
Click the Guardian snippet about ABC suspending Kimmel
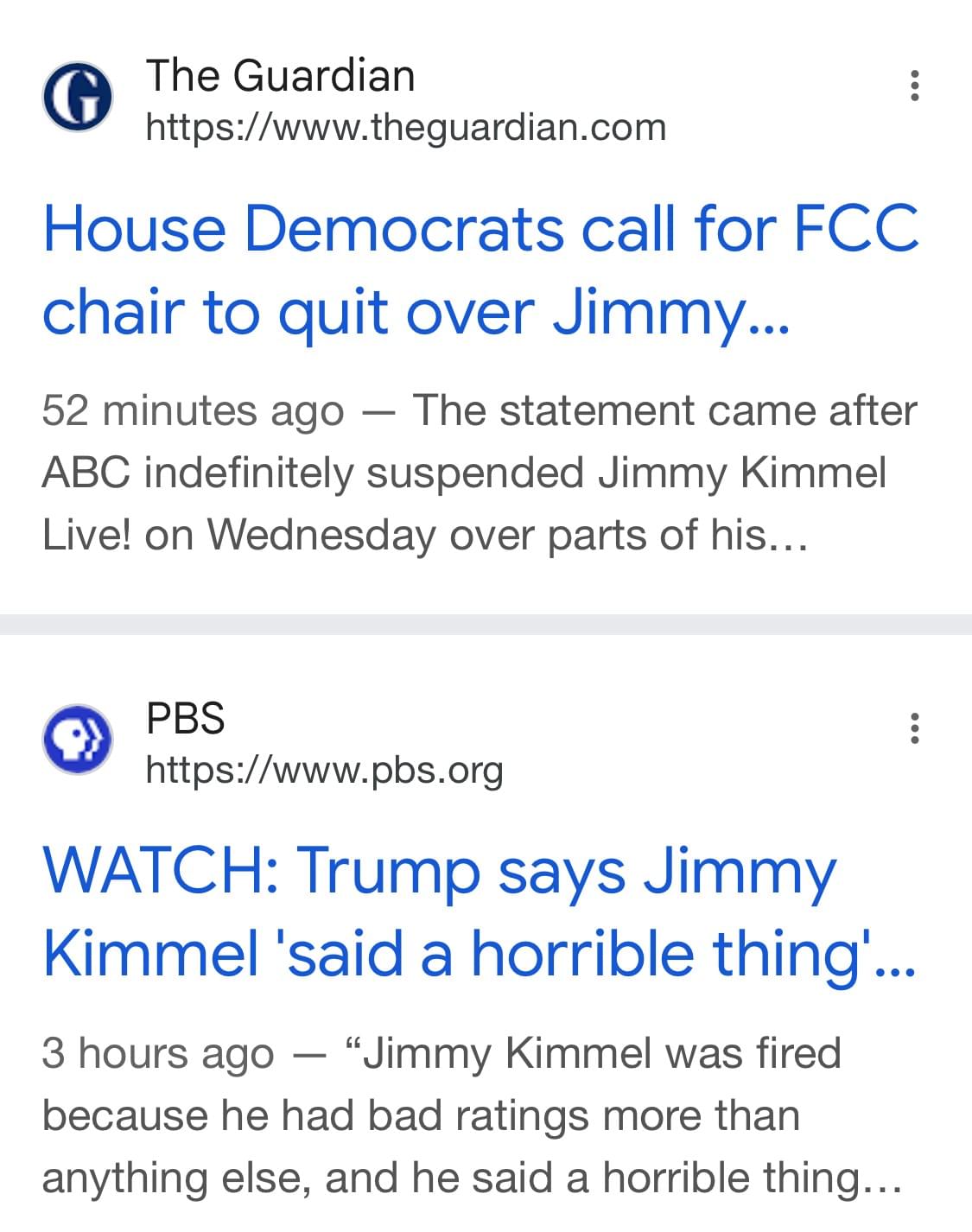[x=479, y=473]
